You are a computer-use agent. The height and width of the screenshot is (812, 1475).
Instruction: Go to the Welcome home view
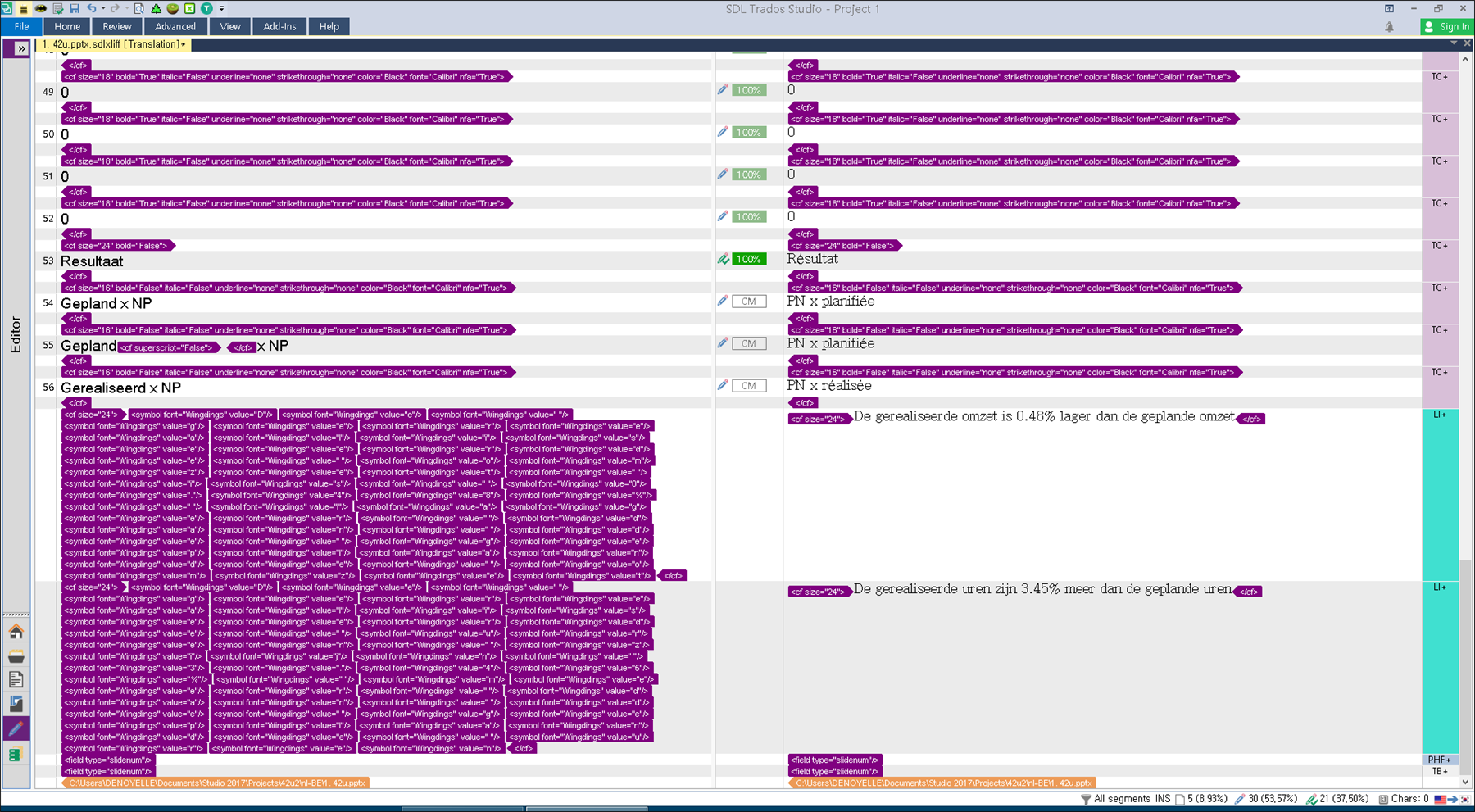pyautogui.click(x=16, y=632)
